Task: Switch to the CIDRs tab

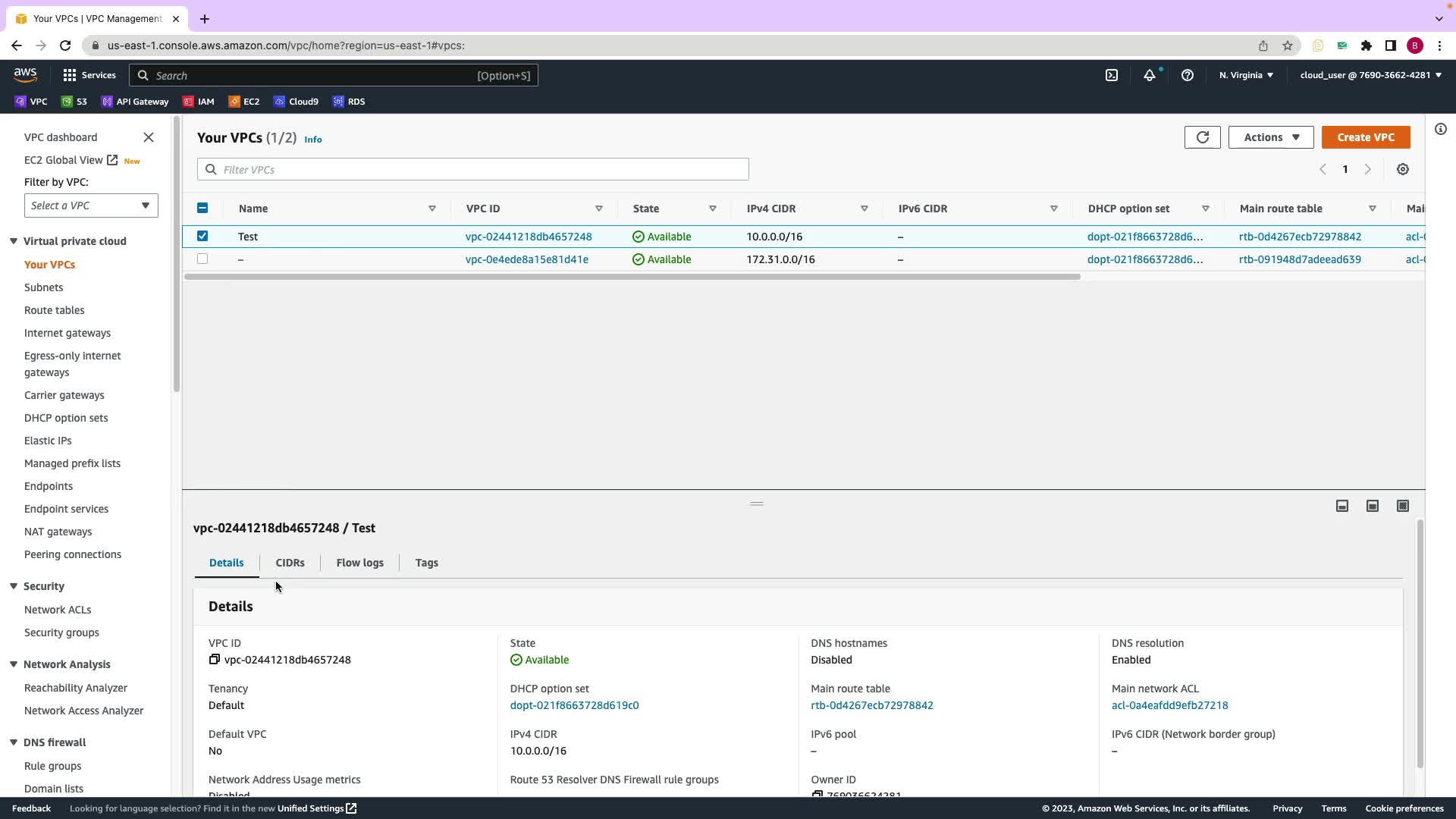Action: coord(290,563)
